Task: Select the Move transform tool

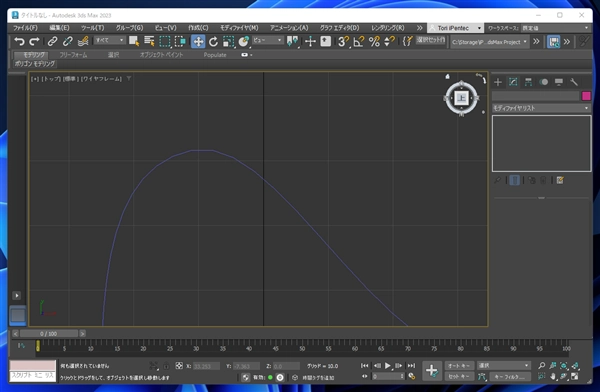Action: tap(198, 41)
